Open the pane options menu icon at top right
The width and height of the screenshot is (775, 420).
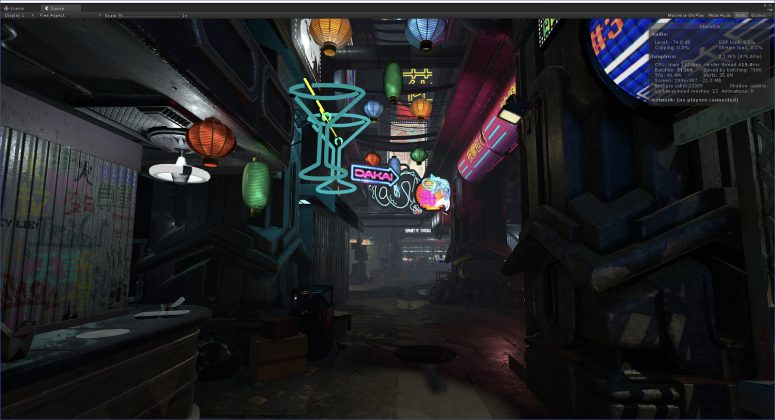[769, 6]
